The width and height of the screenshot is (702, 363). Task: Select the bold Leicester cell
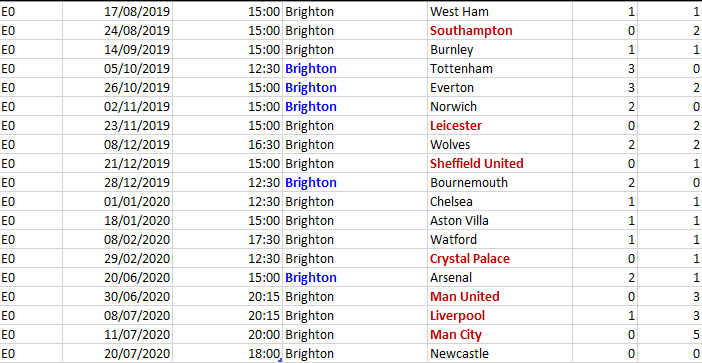[x=500, y=126]
